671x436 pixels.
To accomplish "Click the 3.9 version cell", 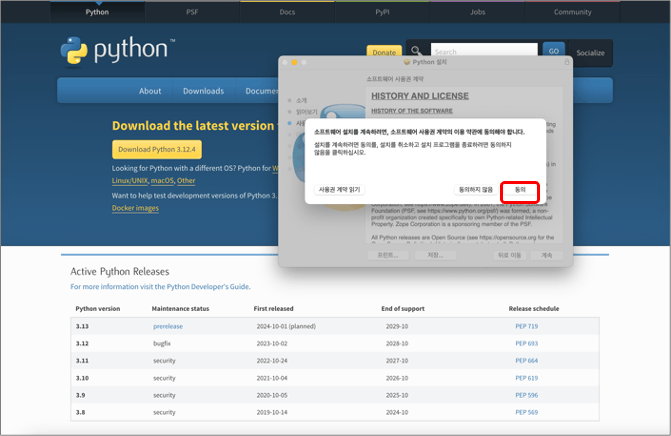I will (80, 395).
